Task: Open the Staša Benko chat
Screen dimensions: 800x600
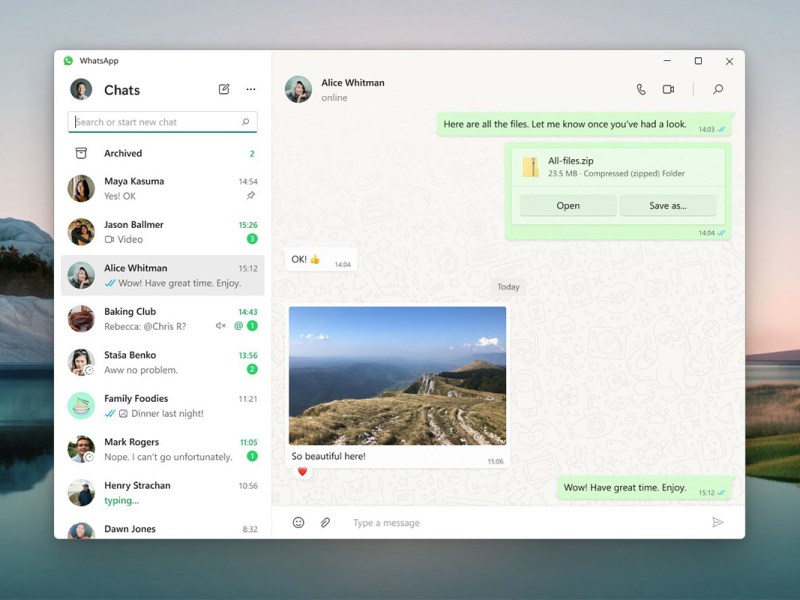Action: [163, 362]
